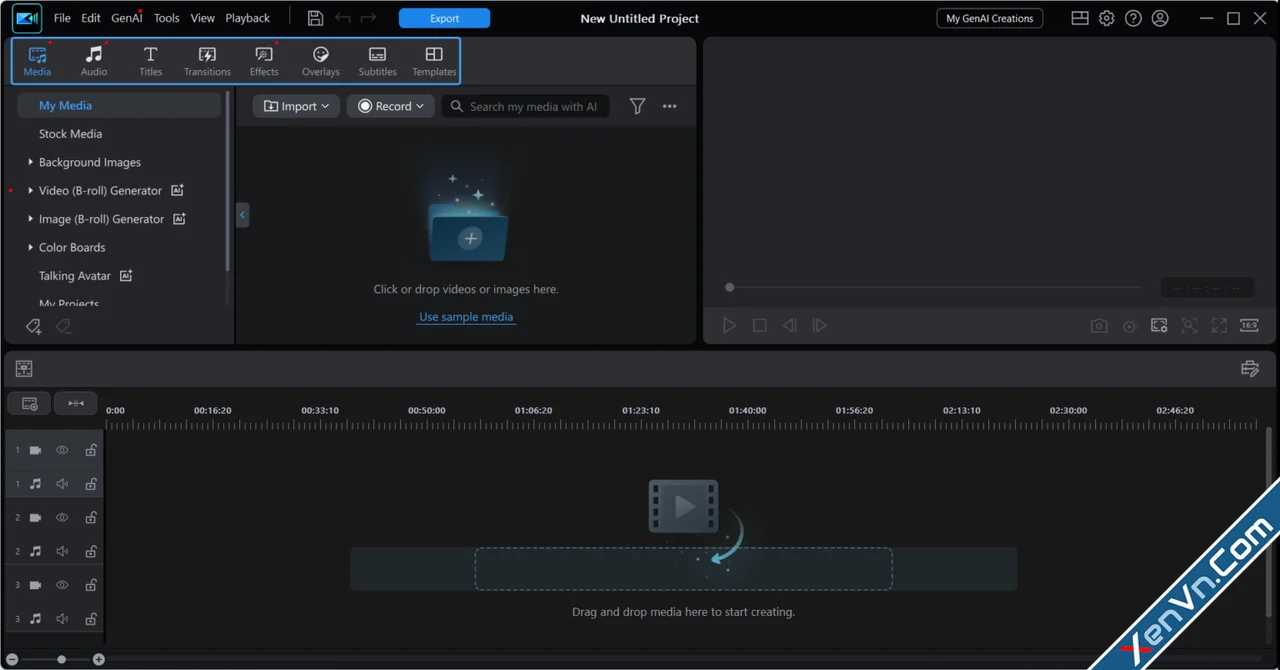1280x670 pixels.
Task: Toggle visibility of video track 1
Action: coord(62,450)
